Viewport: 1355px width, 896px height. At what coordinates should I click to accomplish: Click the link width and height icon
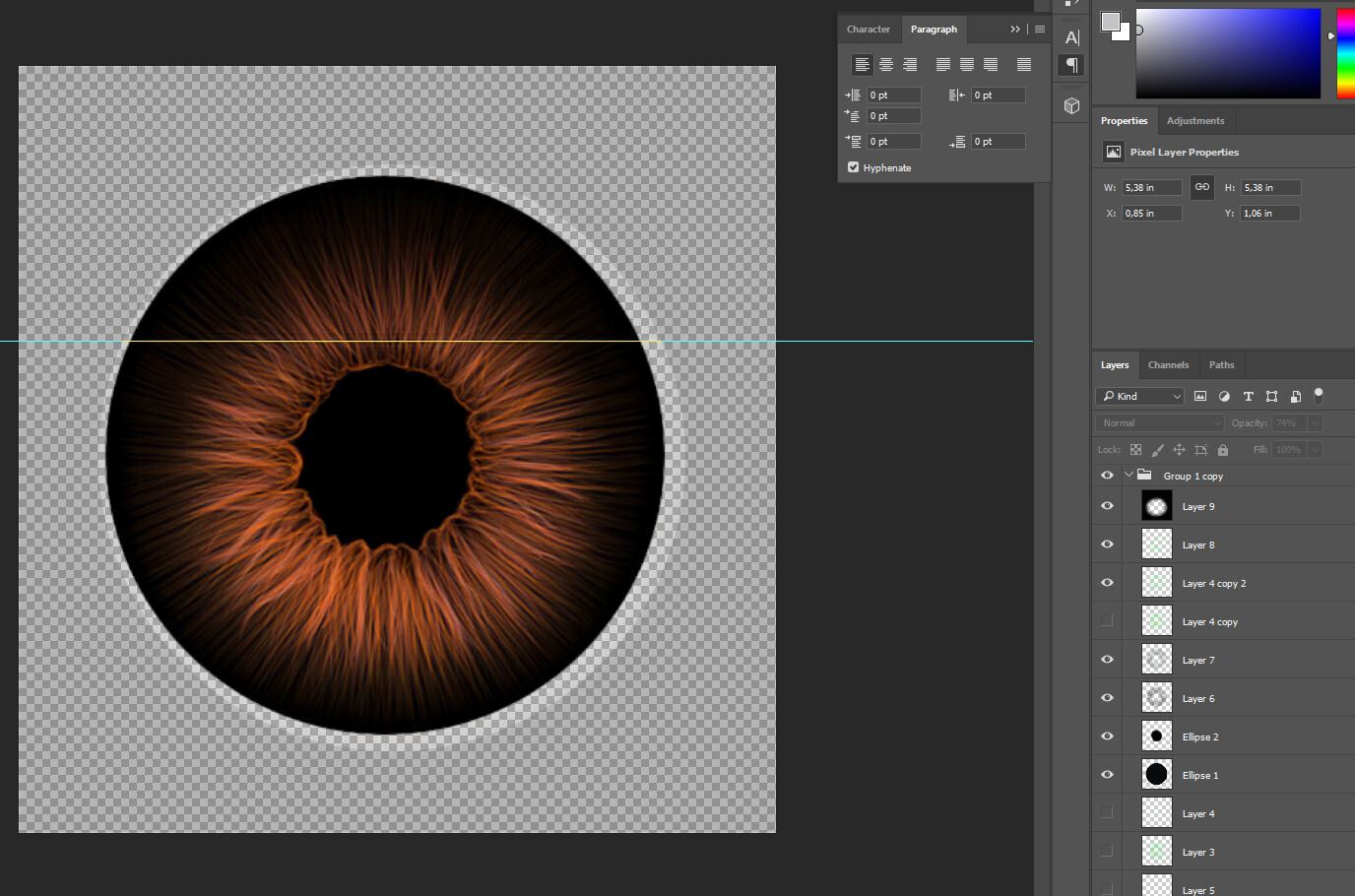tap(1202, 187)
